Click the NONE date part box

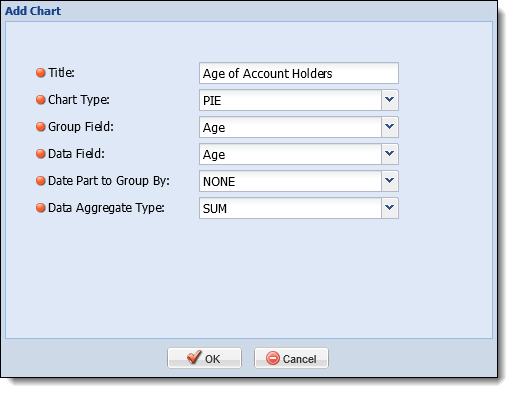click(x=290, y=181)
